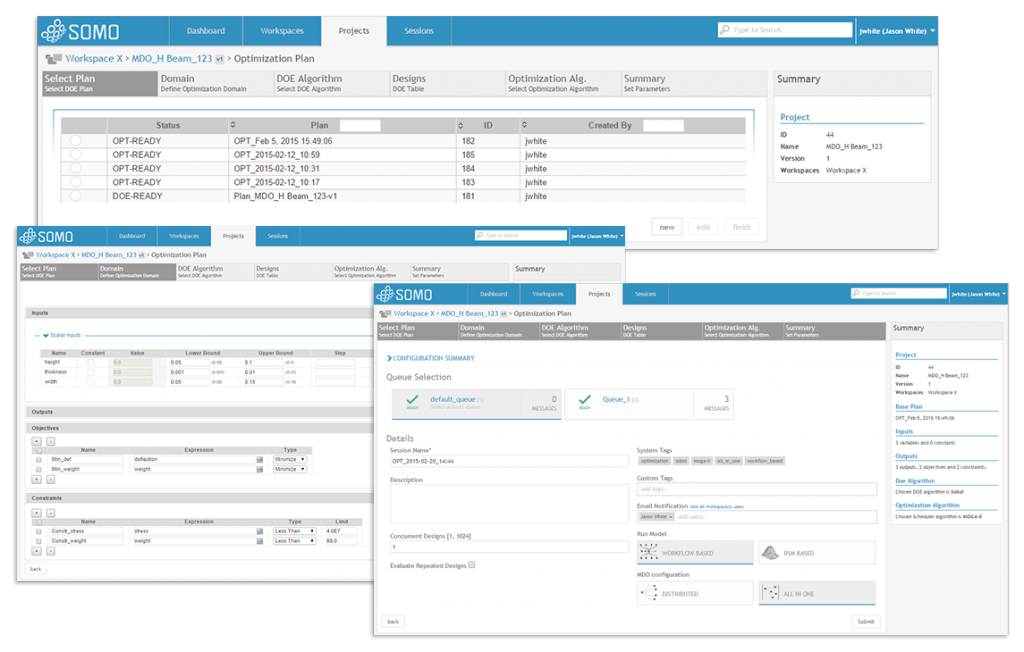Select the All In One configuration icon
The height and width of the screenshot is (652, 1024).
[x=771, y=593]
